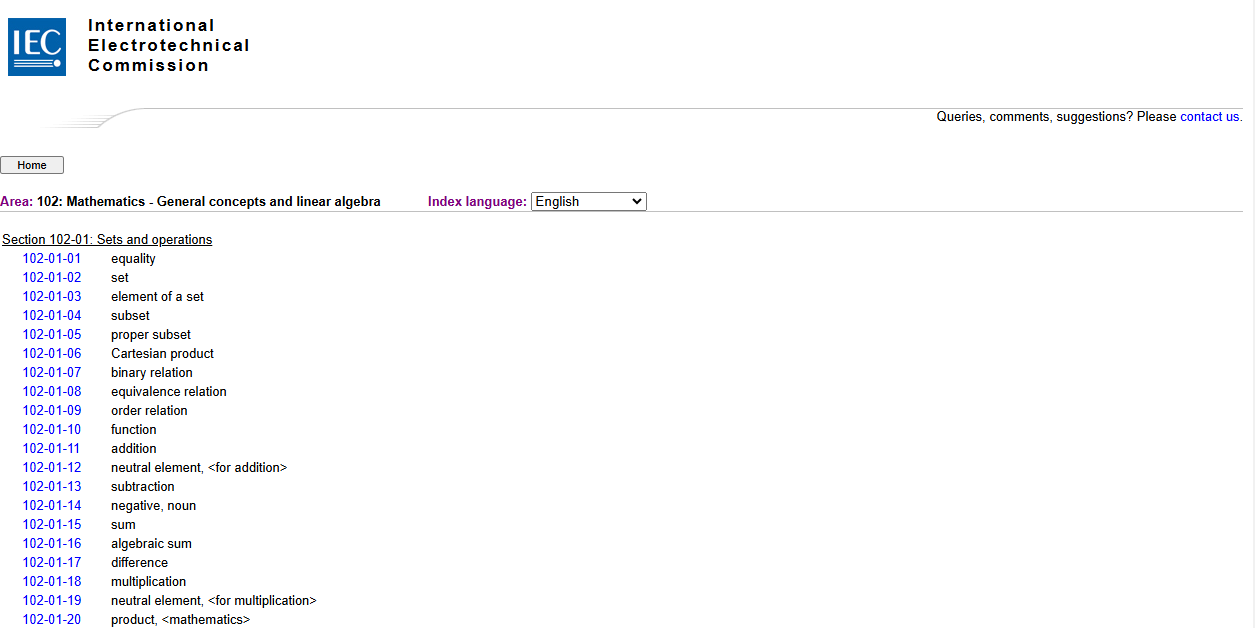Open the Index language dropdown
The height and width of the screenshot is (628, 1255).
tap(588, 201)
